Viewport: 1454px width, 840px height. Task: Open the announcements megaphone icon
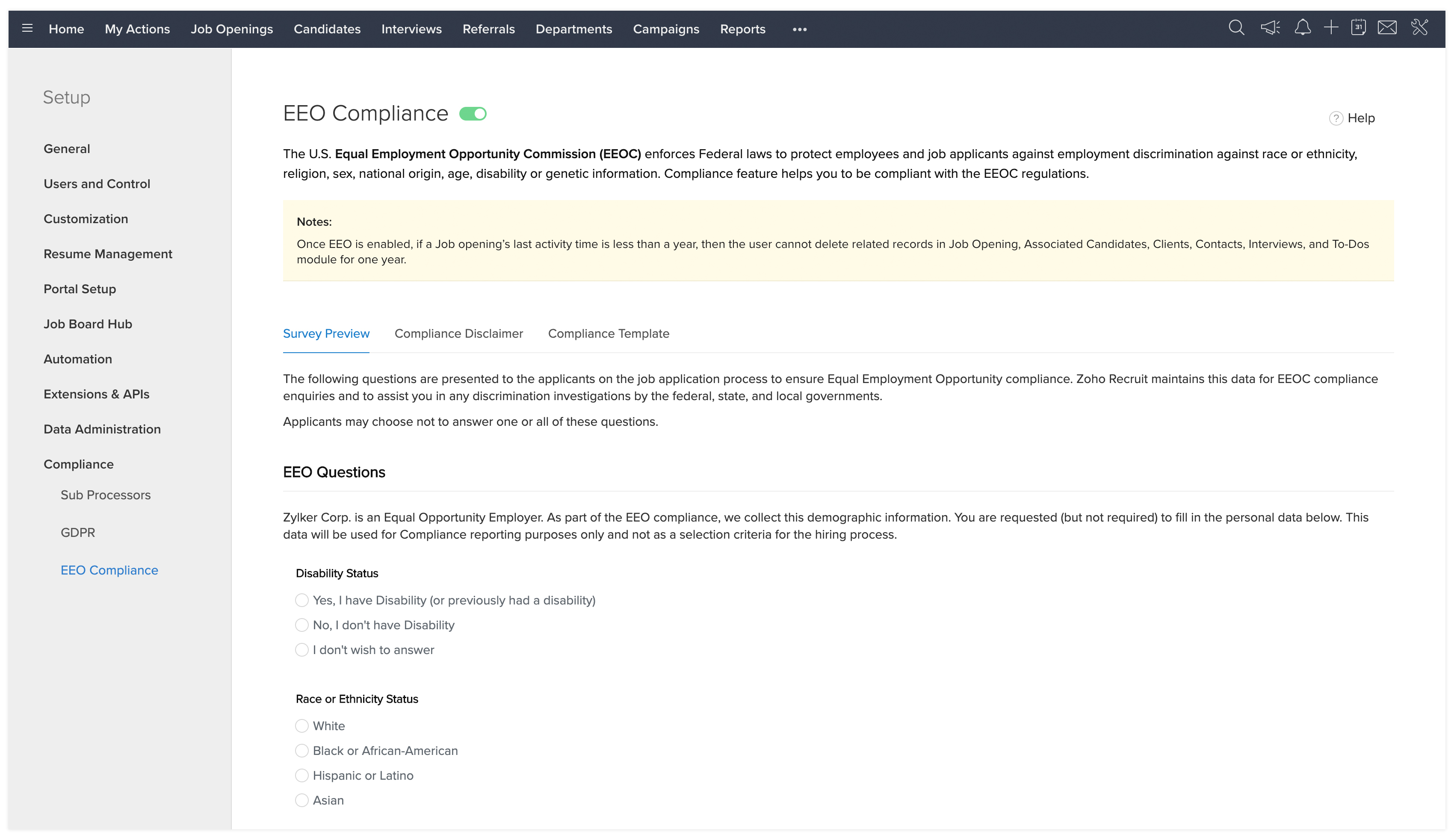[1270, 28]
